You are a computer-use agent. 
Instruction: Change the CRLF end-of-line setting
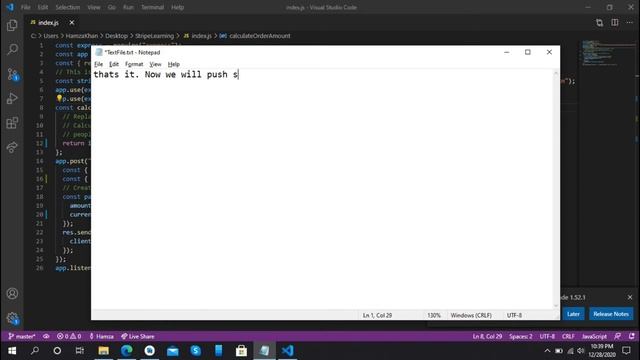pyautogui.click(x=568, y=336)
